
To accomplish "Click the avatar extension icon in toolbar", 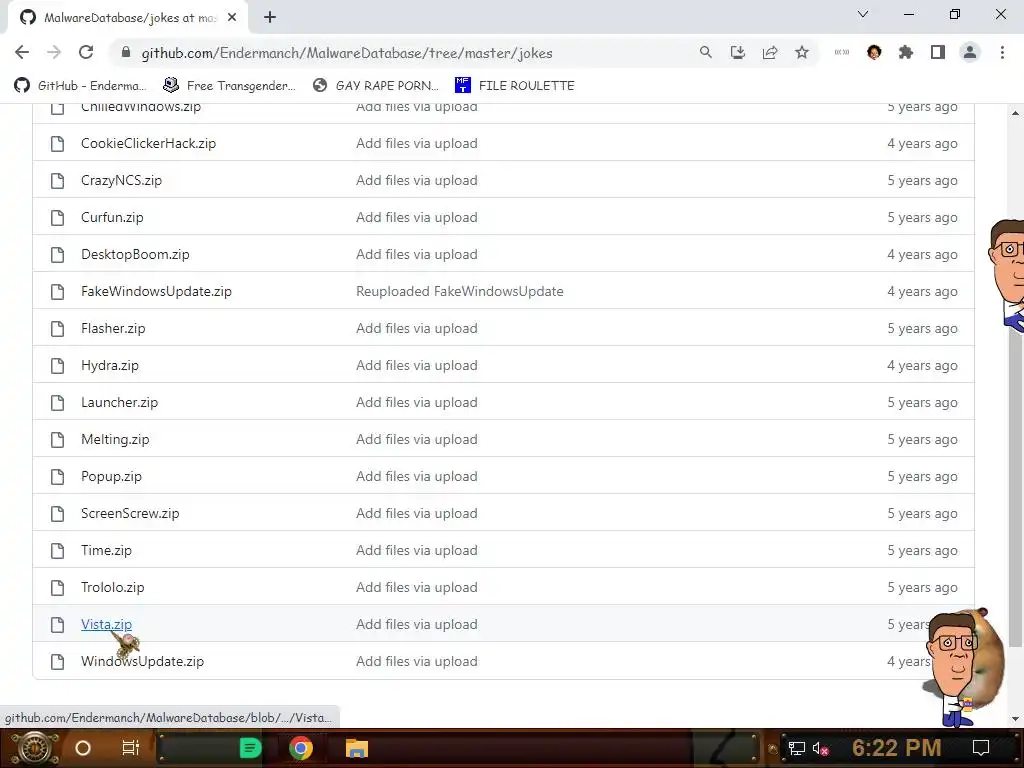I will click(x=874, y=53).
